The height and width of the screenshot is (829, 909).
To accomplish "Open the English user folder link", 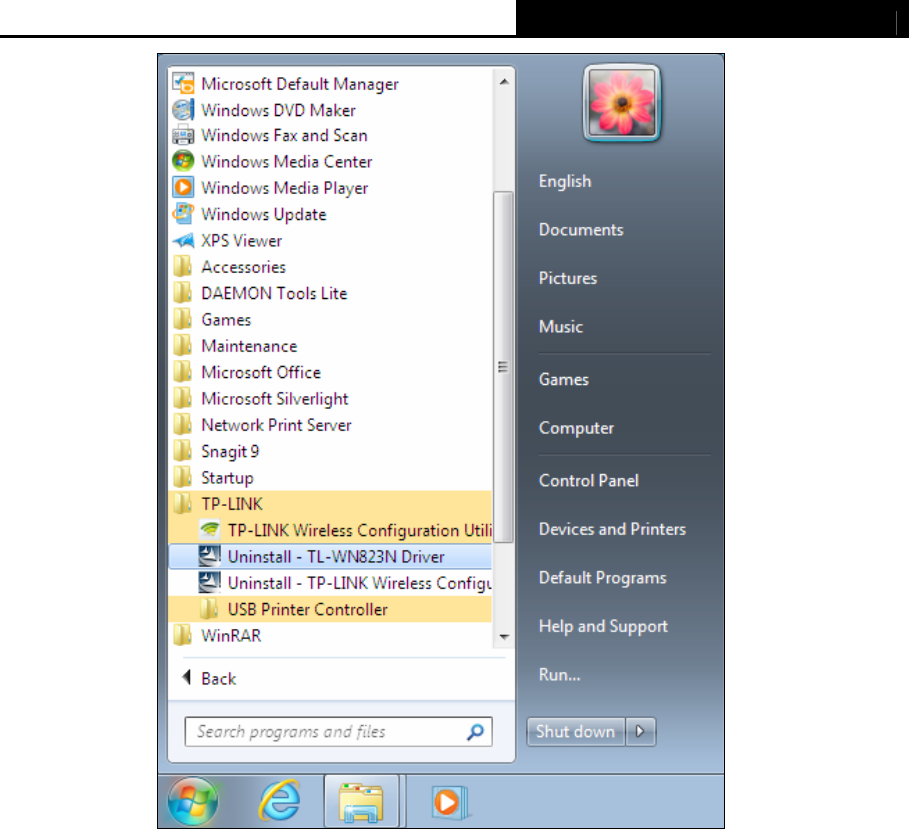I will coord(565,181).
